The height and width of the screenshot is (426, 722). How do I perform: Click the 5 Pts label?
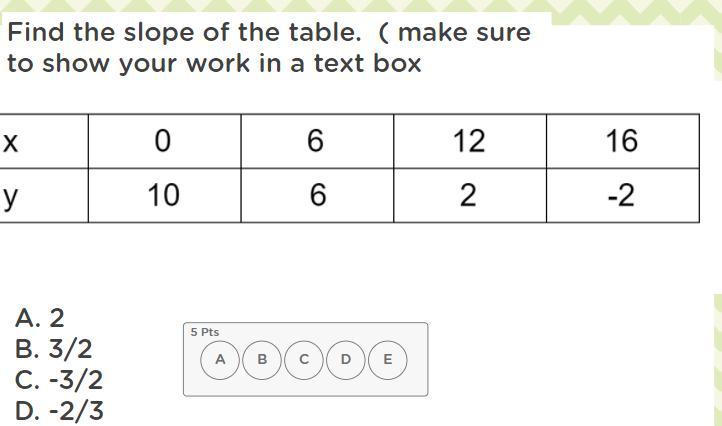204,332
